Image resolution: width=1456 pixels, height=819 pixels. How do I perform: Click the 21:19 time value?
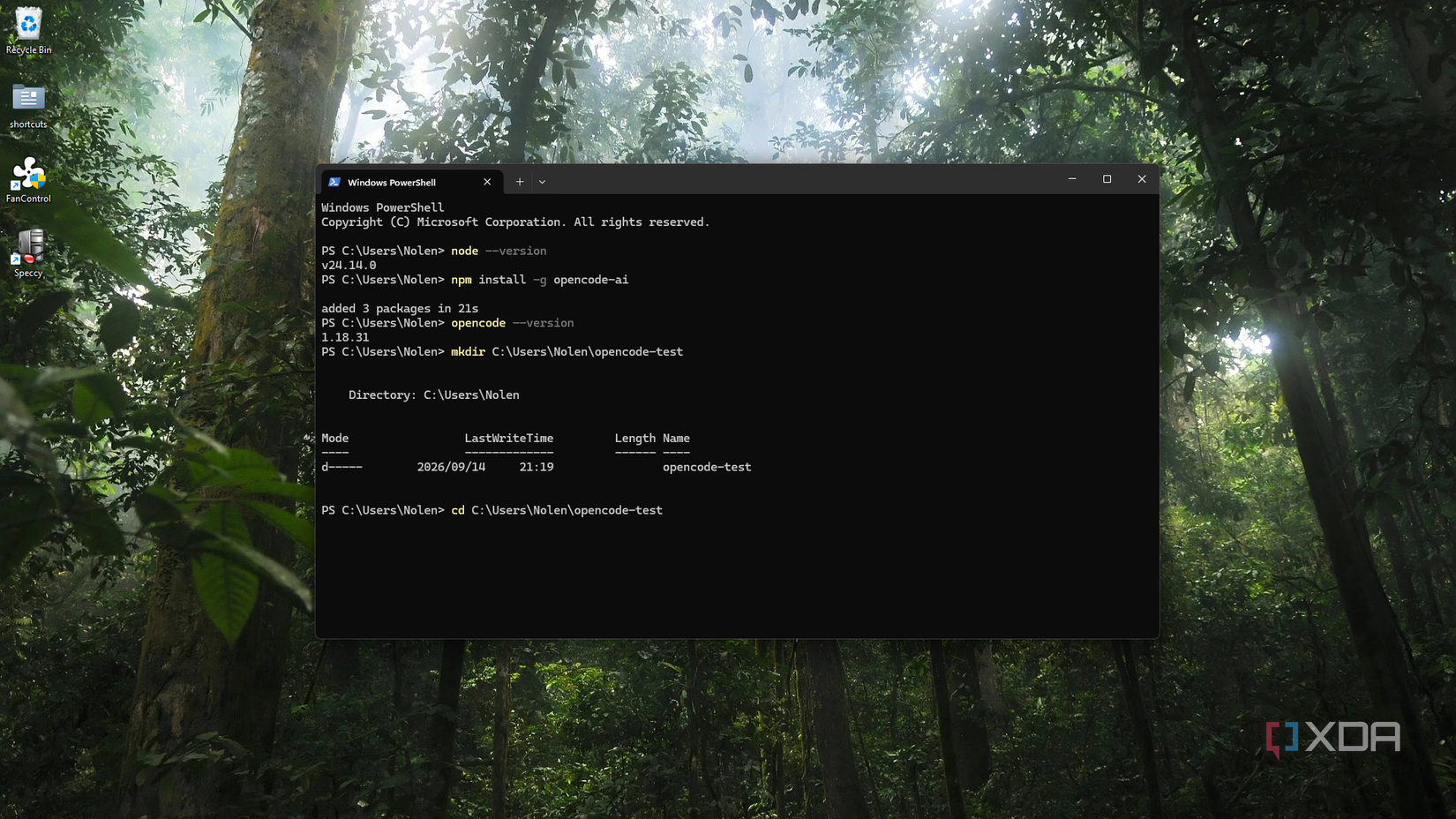[537, 467]
